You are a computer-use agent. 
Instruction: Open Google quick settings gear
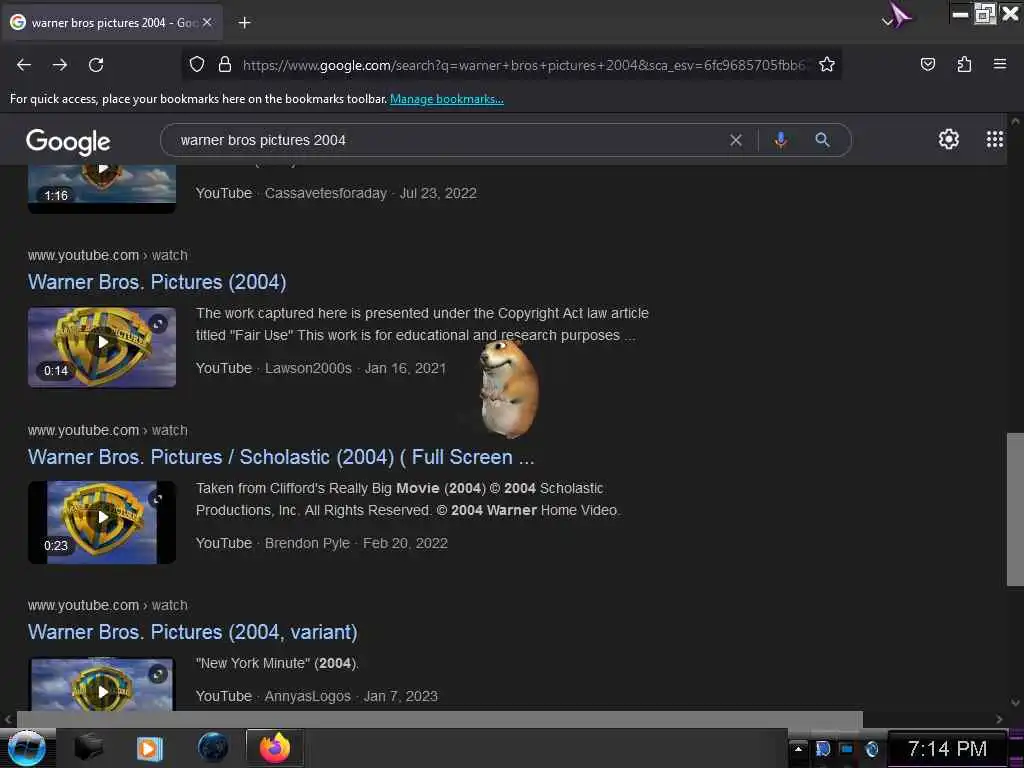(948, 139)
